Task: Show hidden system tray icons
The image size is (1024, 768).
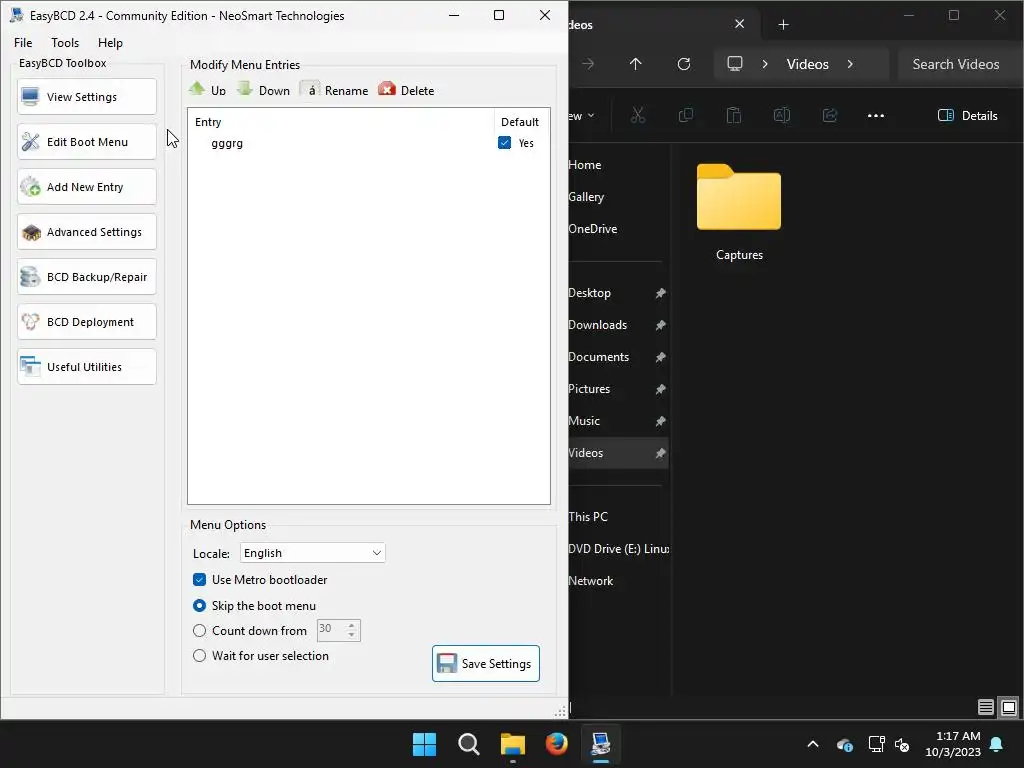Action: point(813,744)
